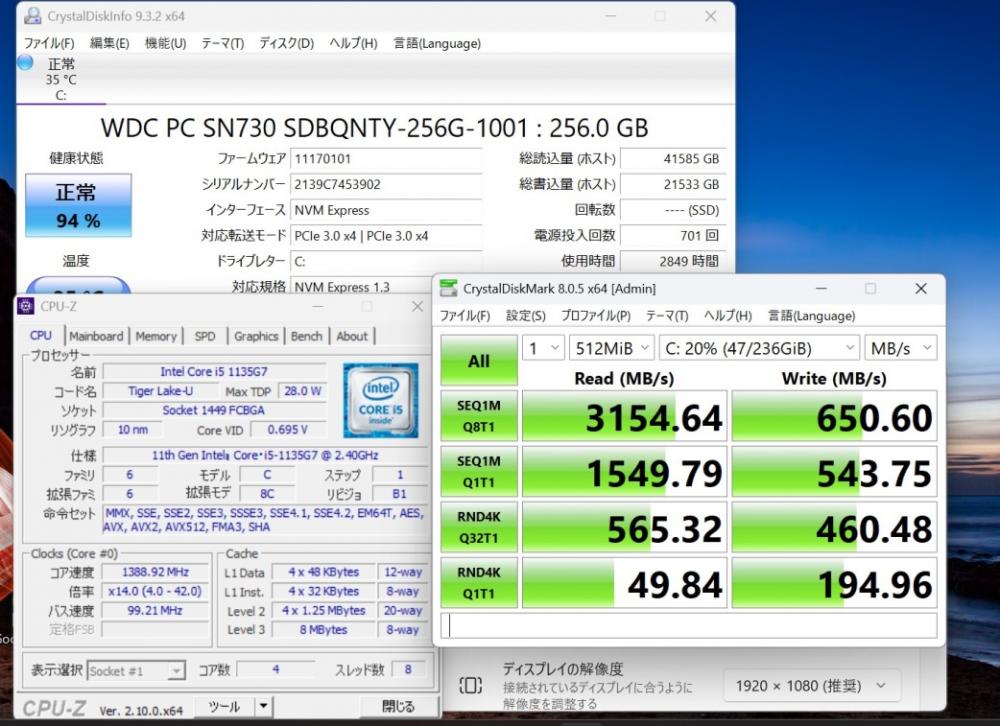Click the total host reads value 41585 GB

[x=673, y=159]
